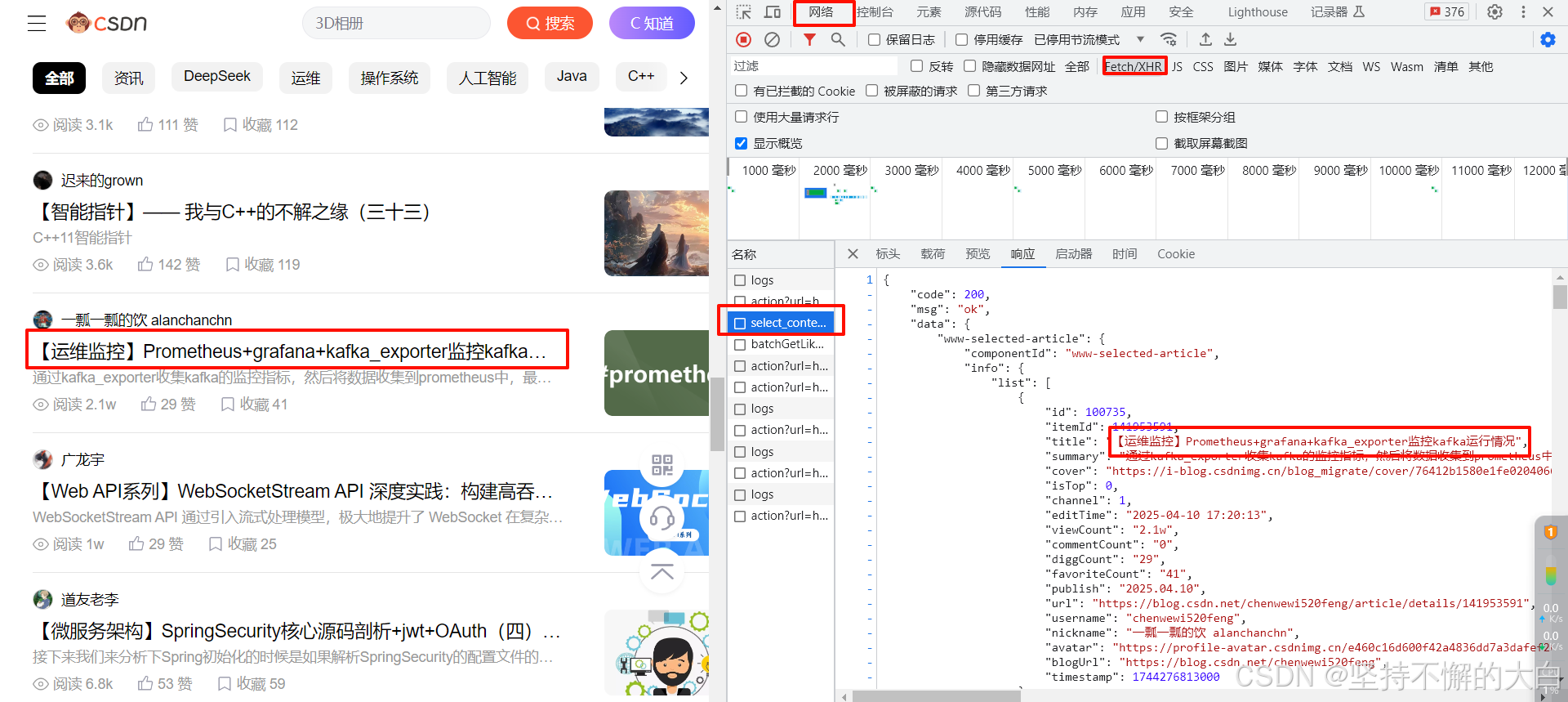Open DevTools three-dot customize menu
The width and height of the screenshot is (1568, 702).
coord(1523,11)
